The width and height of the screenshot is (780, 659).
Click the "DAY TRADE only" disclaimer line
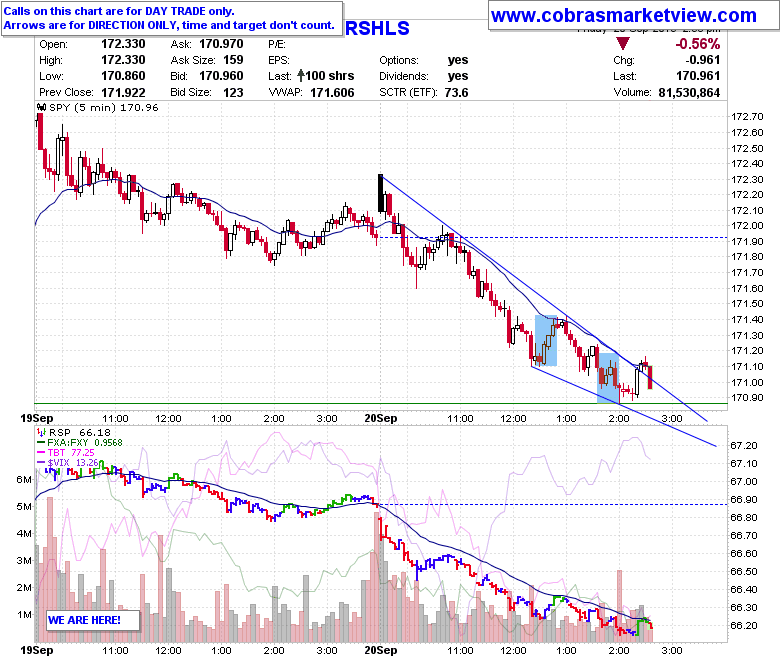click(119, 11)
